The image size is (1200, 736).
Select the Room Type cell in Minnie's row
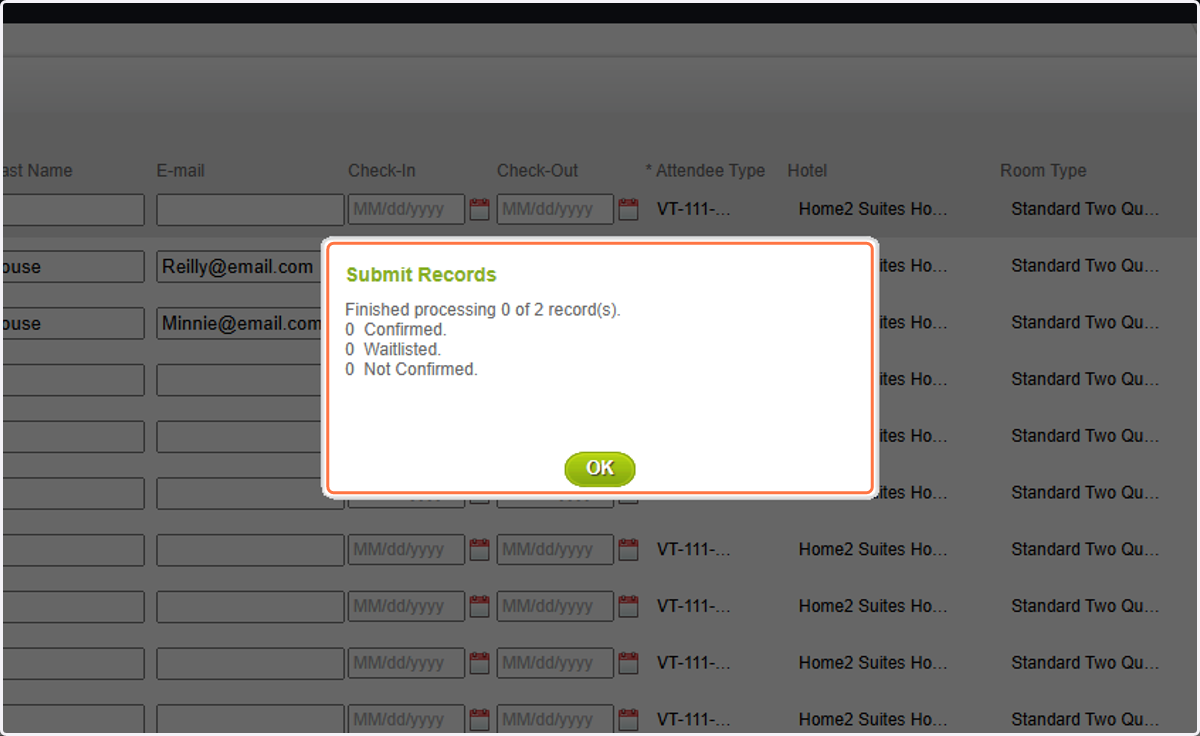tap(1085, 323)
